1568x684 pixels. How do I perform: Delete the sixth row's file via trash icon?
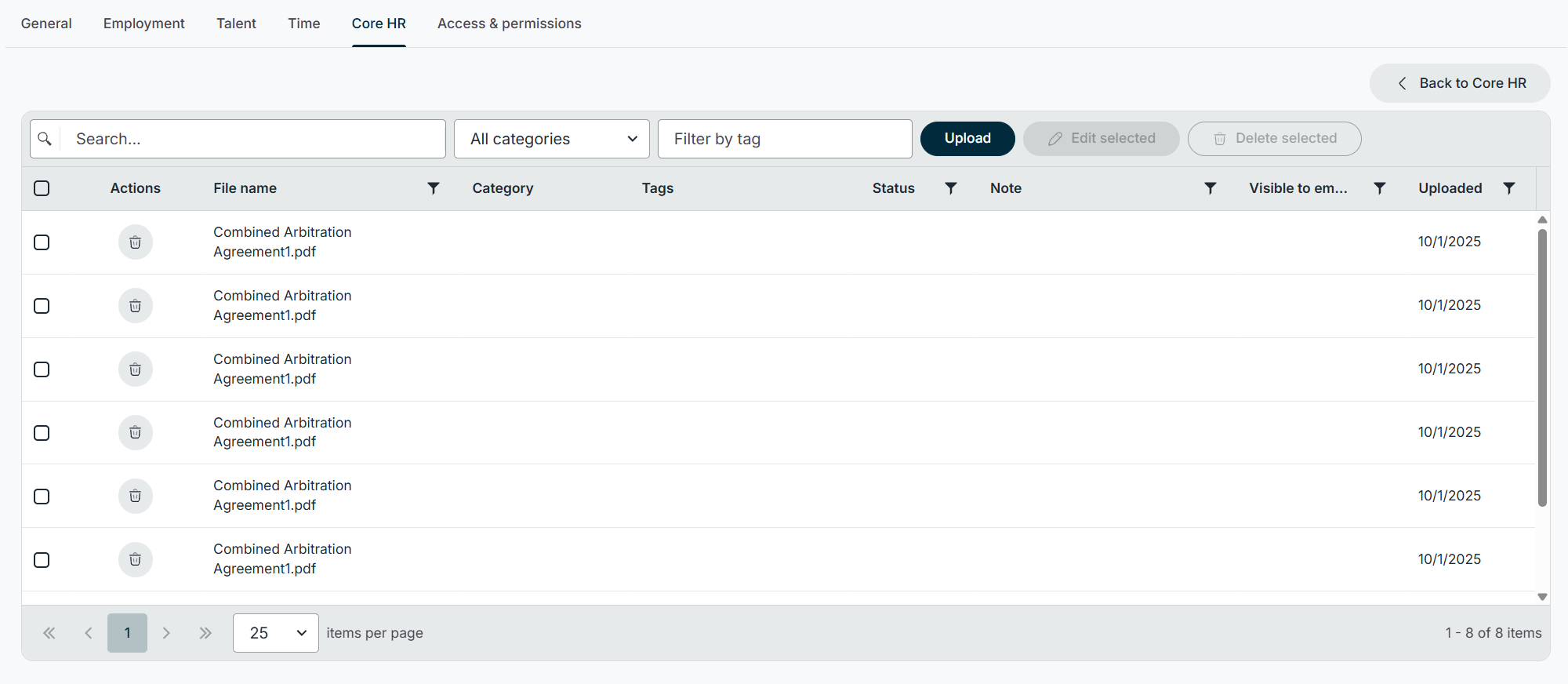pyautogui.click(x=136, y=559)
